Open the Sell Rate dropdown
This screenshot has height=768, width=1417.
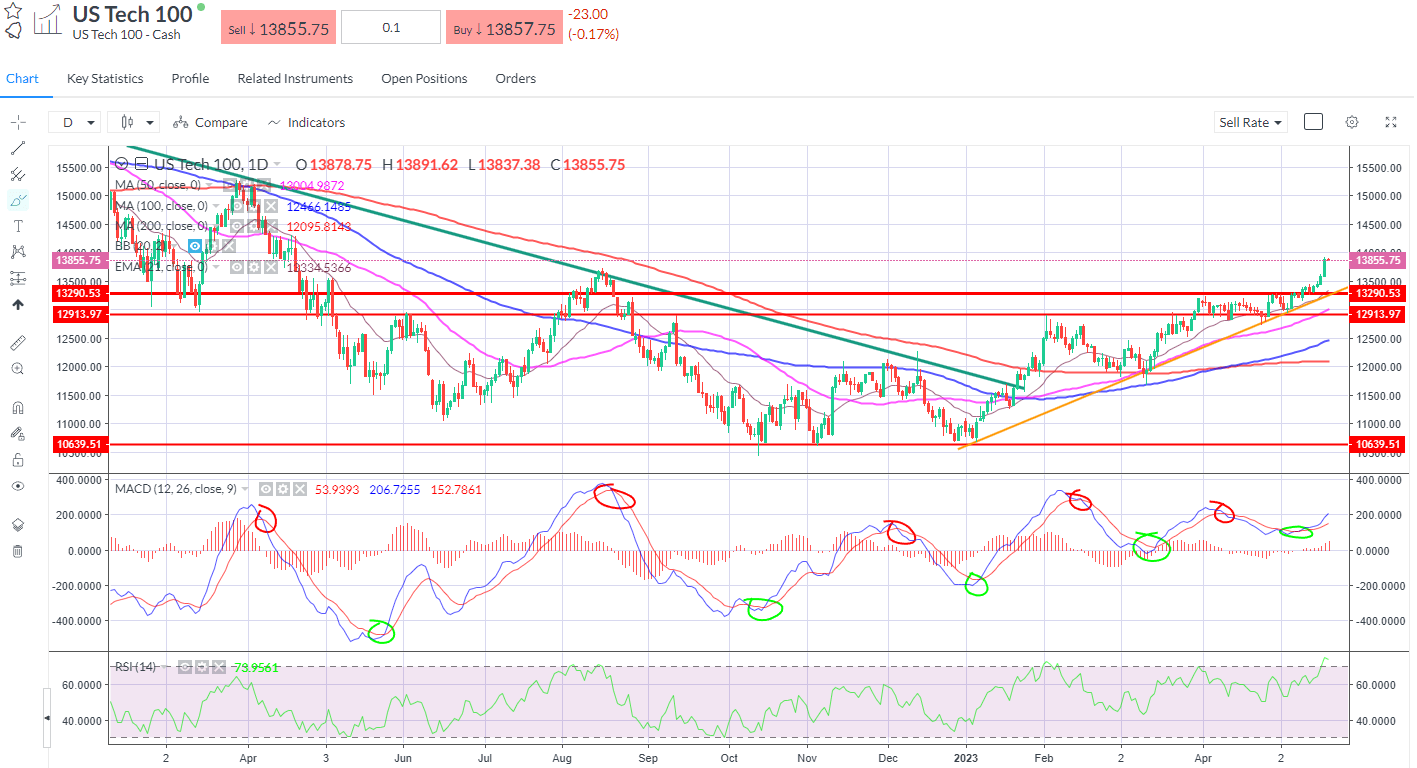click(x=1251, y=122)
